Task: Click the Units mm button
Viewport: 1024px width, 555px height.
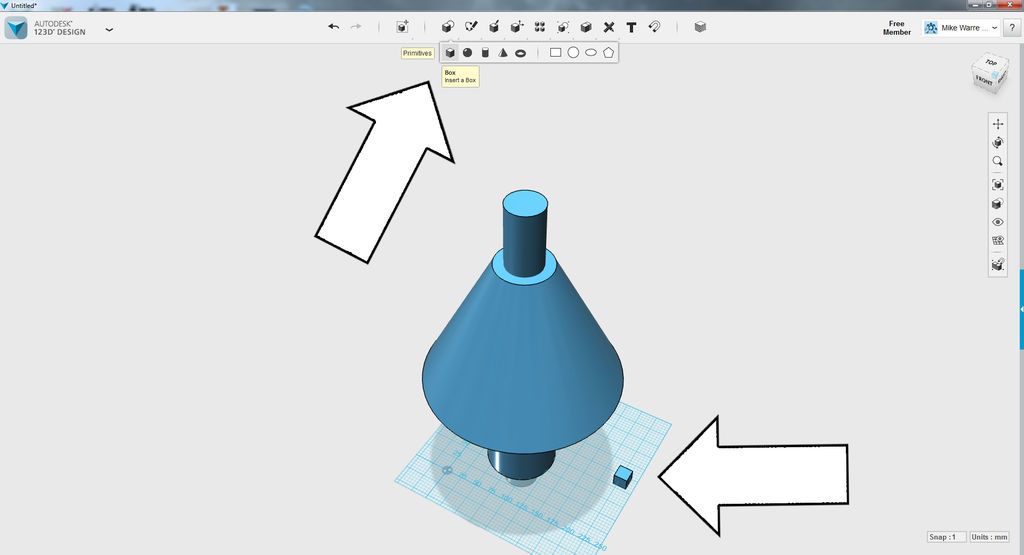Action: click(989, 537)
